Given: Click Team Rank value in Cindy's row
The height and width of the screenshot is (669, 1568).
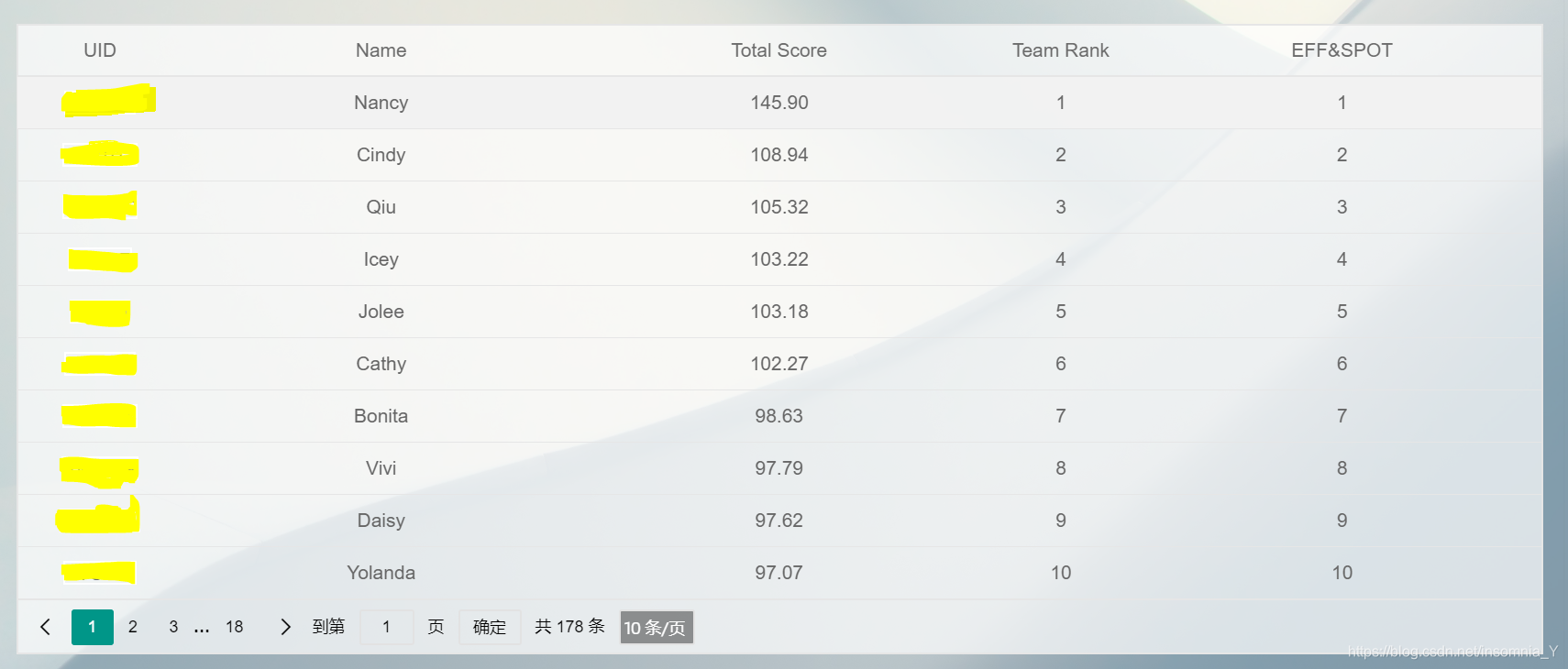Looking at the screenshot, I should (1061, 155).
